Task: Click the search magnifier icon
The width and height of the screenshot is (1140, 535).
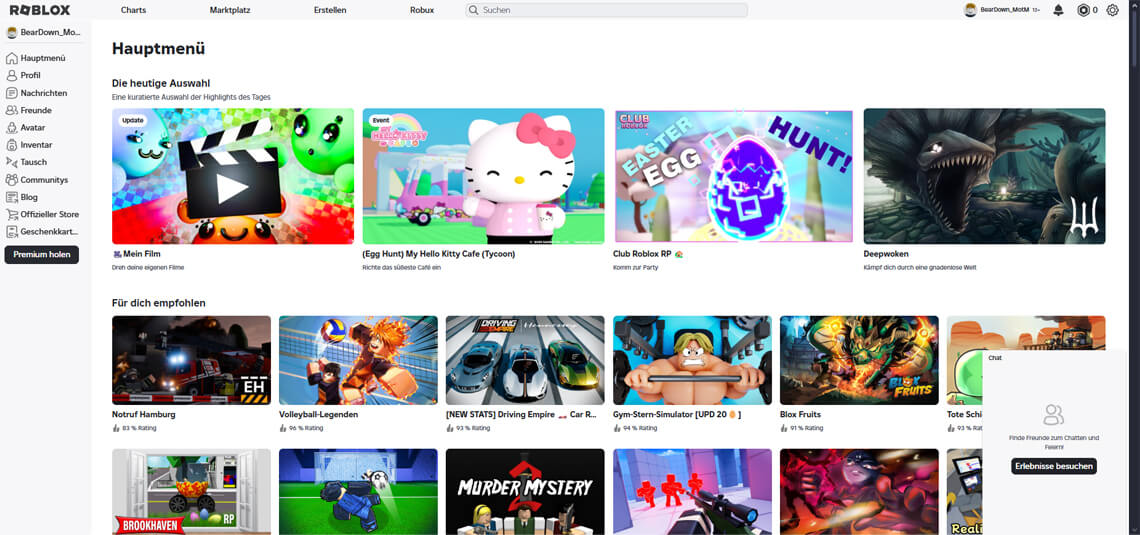Action: [x=474, y=10]
